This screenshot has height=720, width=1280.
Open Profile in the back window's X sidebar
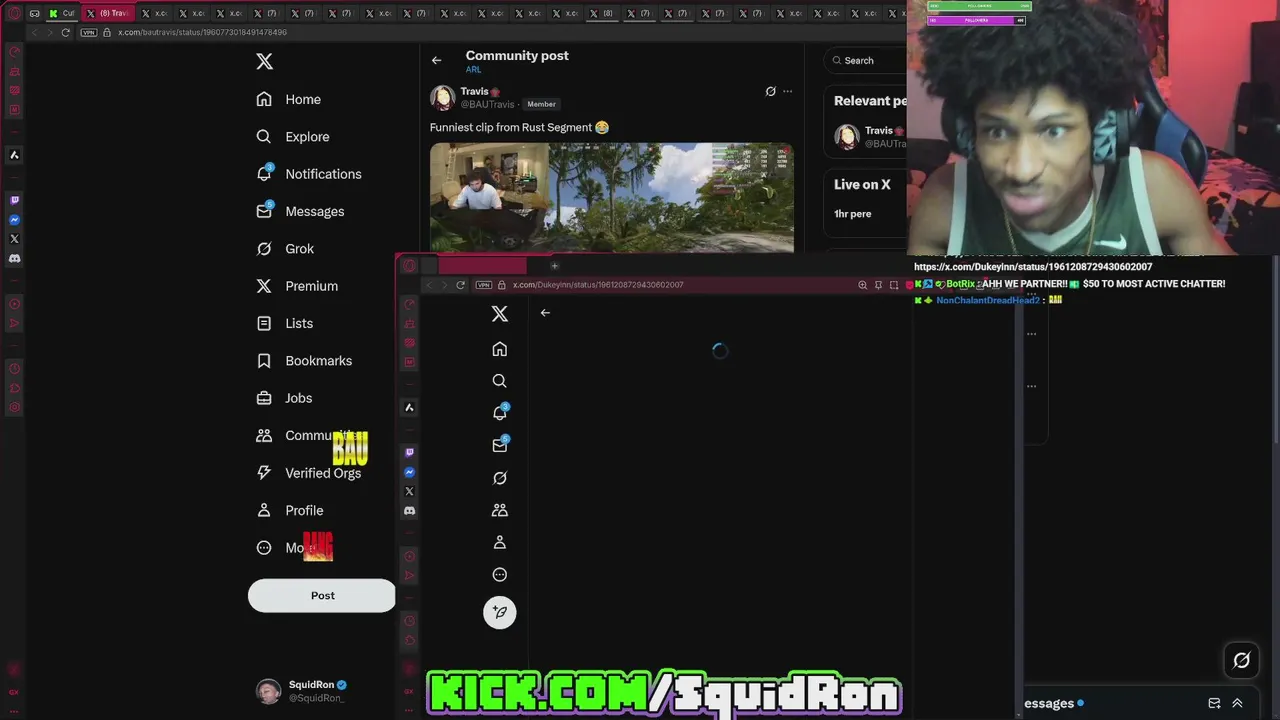click(x=290, y=510)
